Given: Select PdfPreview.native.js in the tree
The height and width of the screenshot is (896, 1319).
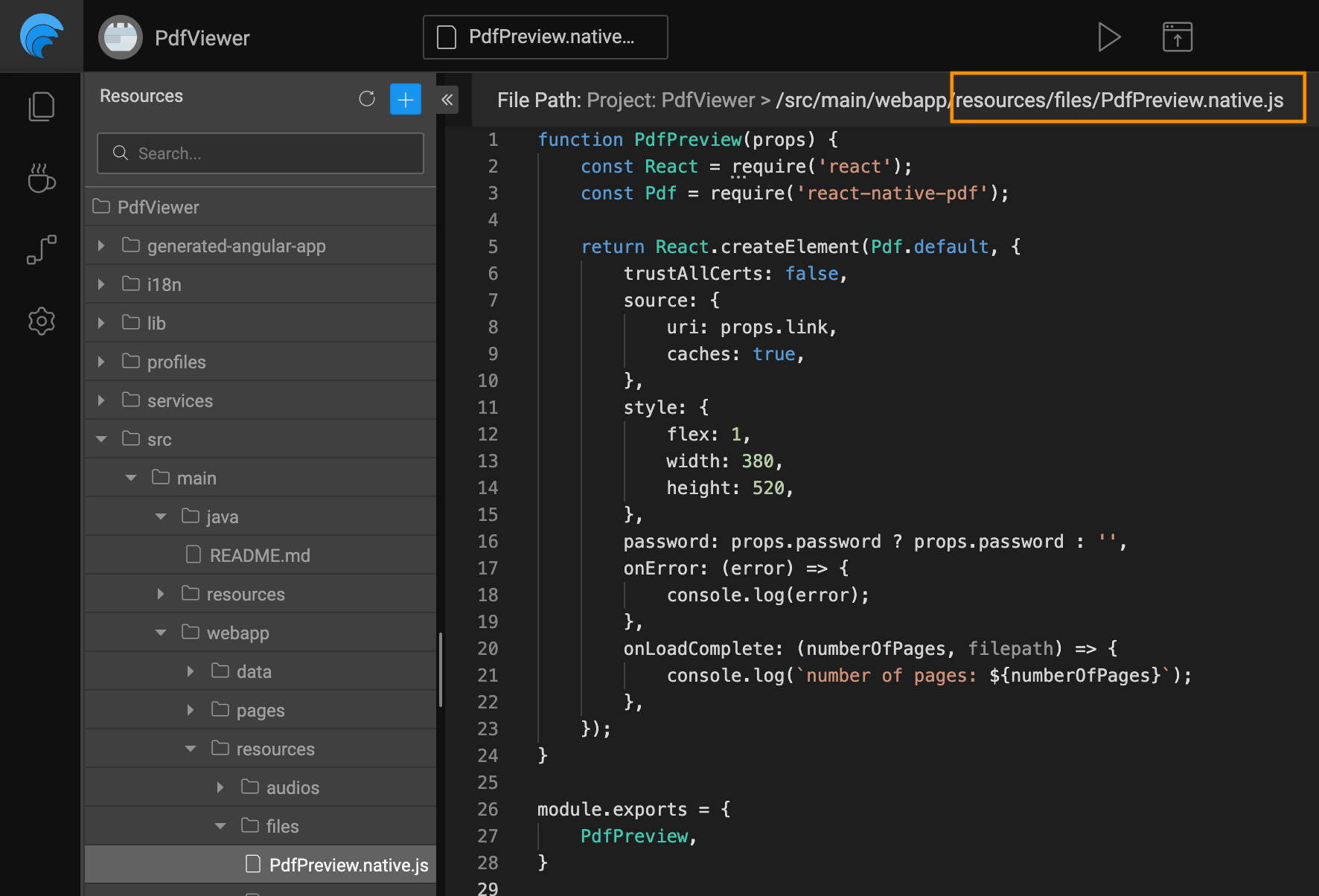Looking at the screenshot, I should 348,865.
